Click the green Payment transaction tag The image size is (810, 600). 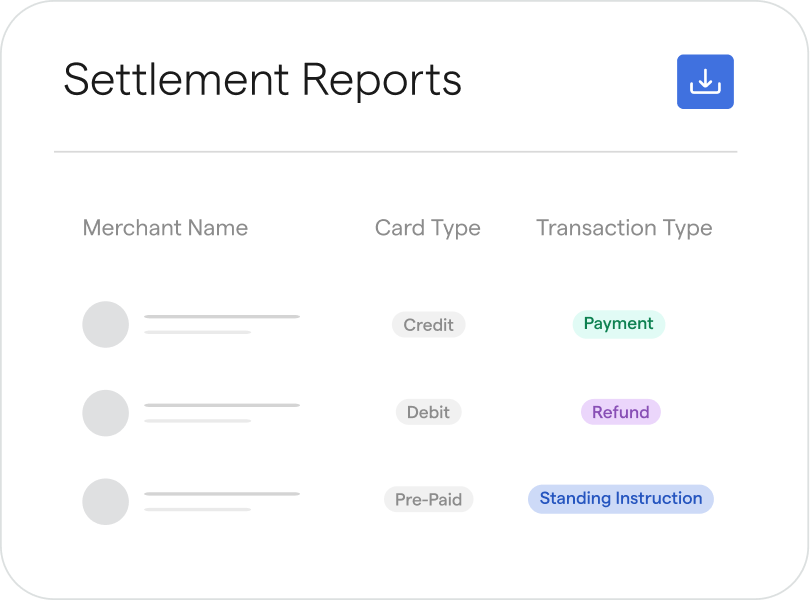tap(618, 324)
